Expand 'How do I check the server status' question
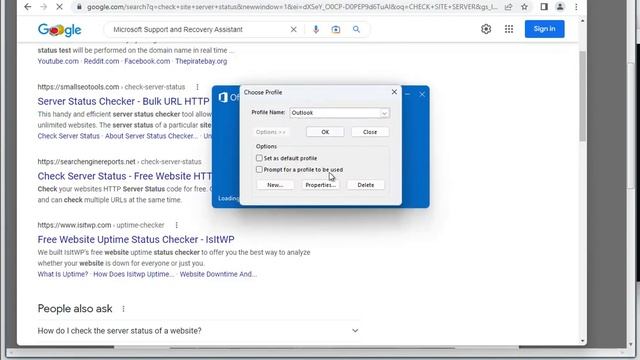 (198, 331)
